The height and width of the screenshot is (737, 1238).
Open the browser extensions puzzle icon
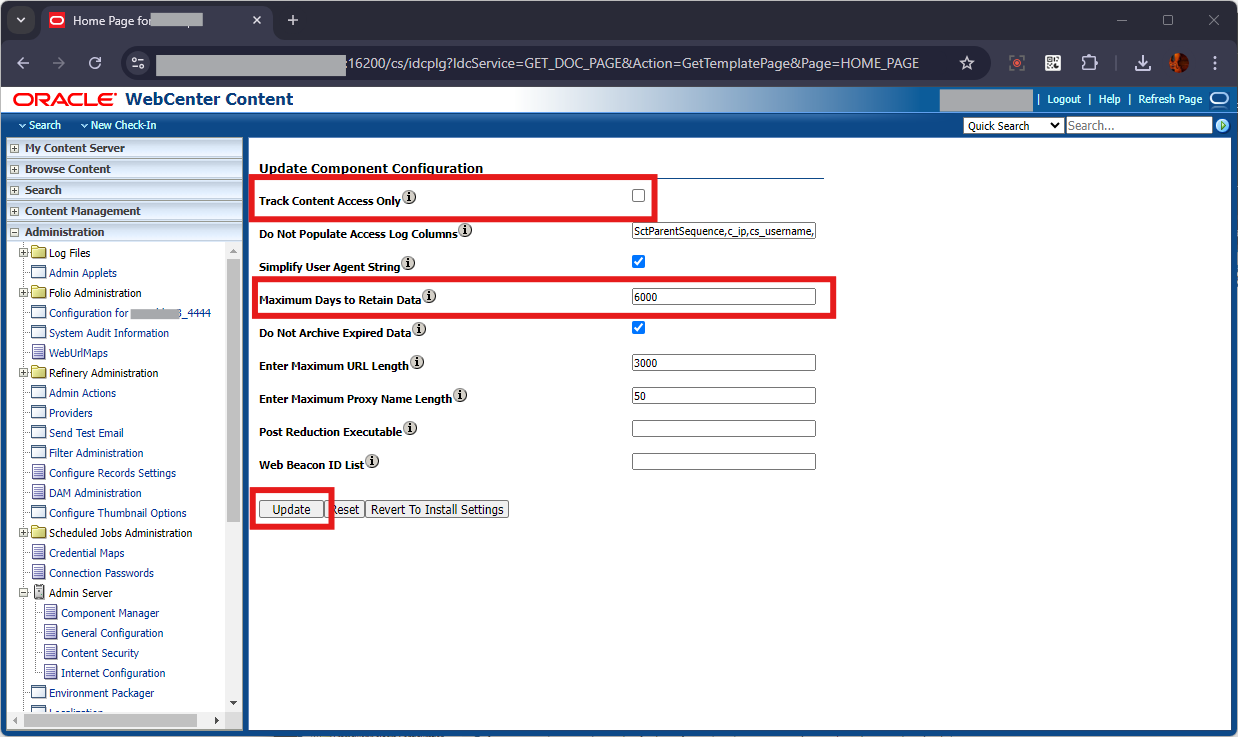click(x=1090, y=63)
